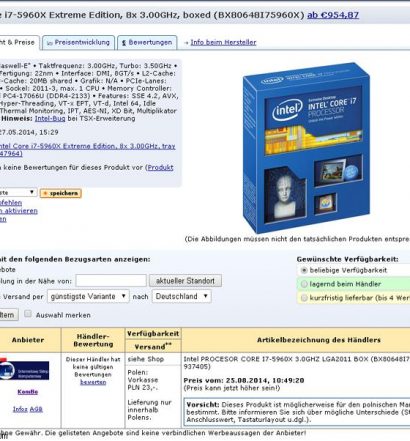Click the Intel Core i7 box image
410x441 pixels.
point(306,148)
